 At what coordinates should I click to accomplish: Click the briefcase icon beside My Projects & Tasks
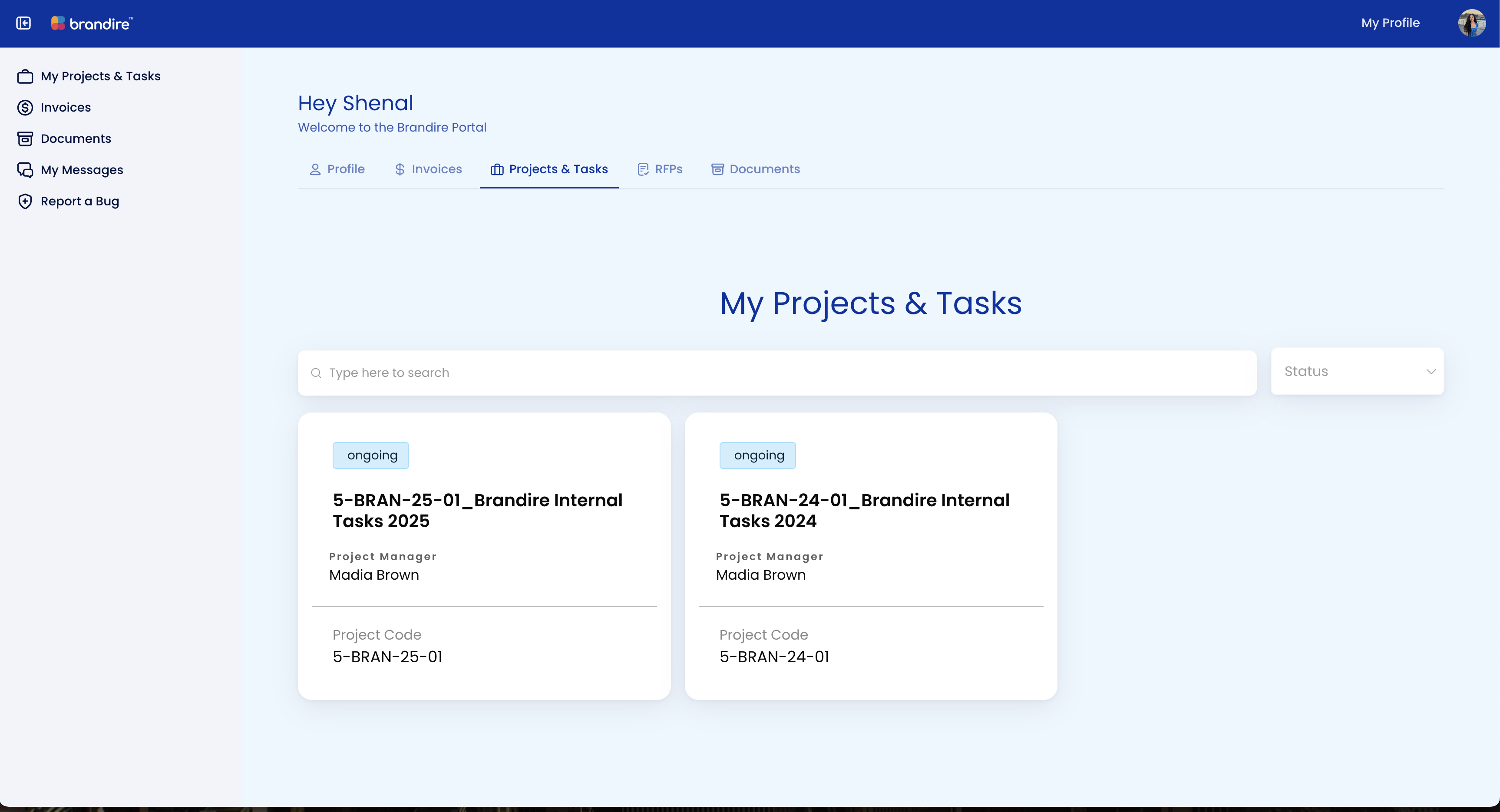pos(25,76)
